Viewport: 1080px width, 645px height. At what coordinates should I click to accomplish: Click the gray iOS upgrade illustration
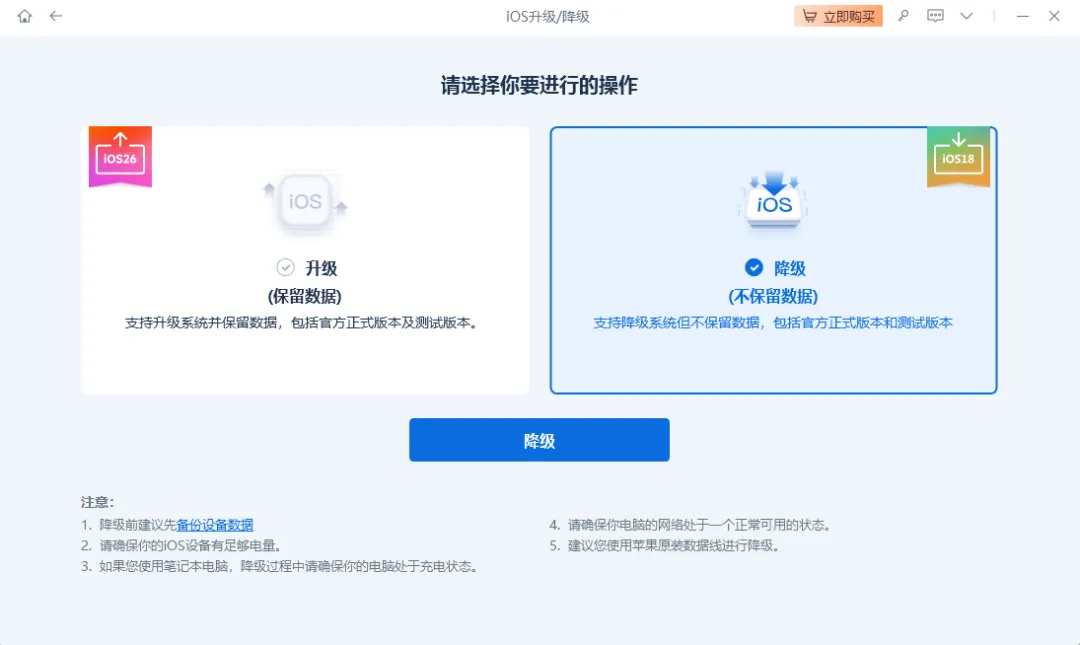point(305,202)
